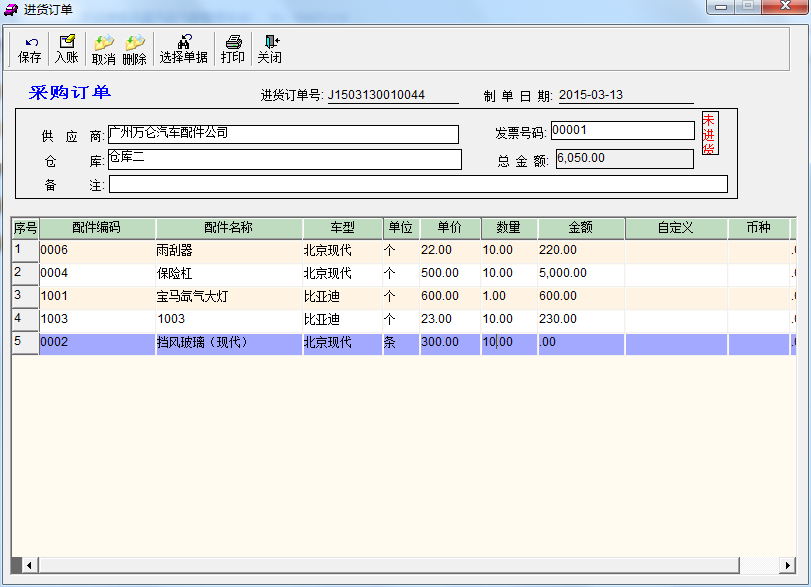Click the 车型 column header

point(342,228)
